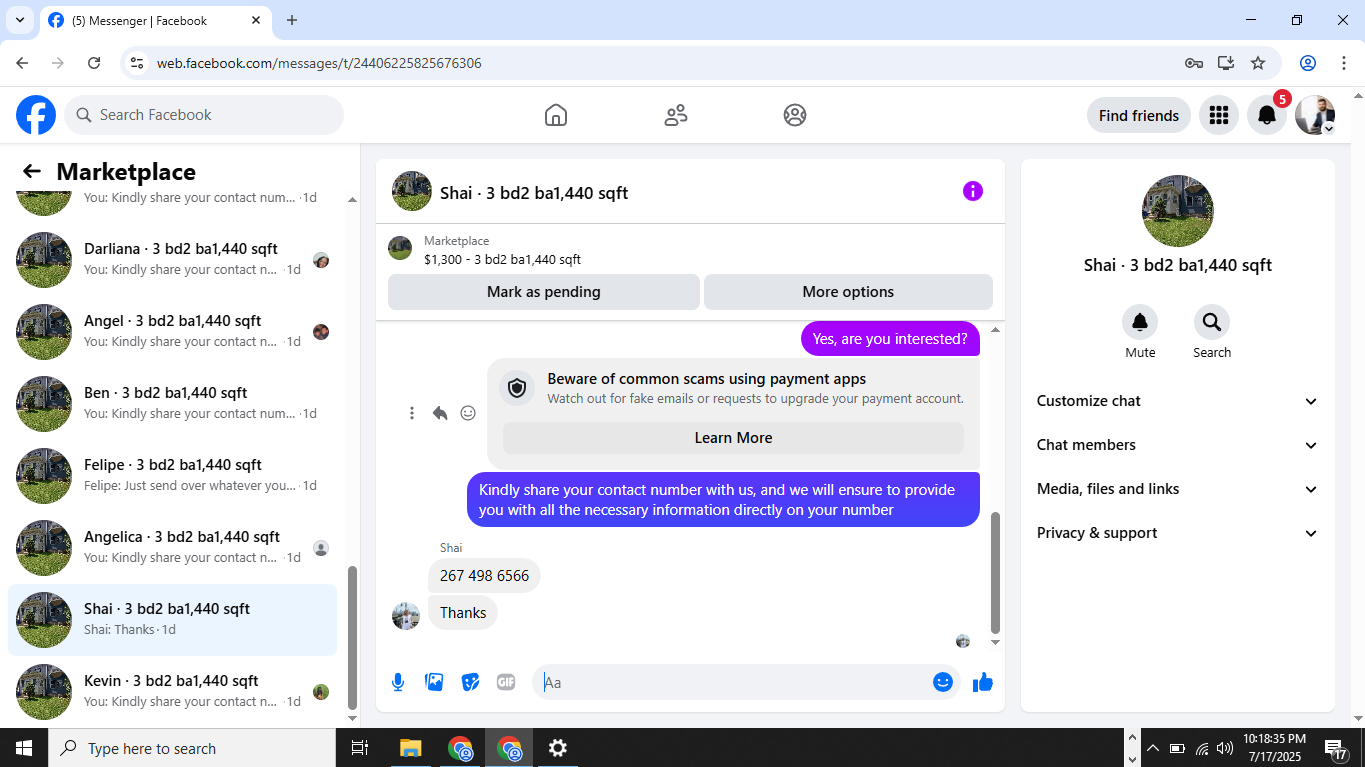The width and height of the screenshot is (1365, 767).
Task: Open Angel conversation in Marketplace list
Action: pos(172,332)
